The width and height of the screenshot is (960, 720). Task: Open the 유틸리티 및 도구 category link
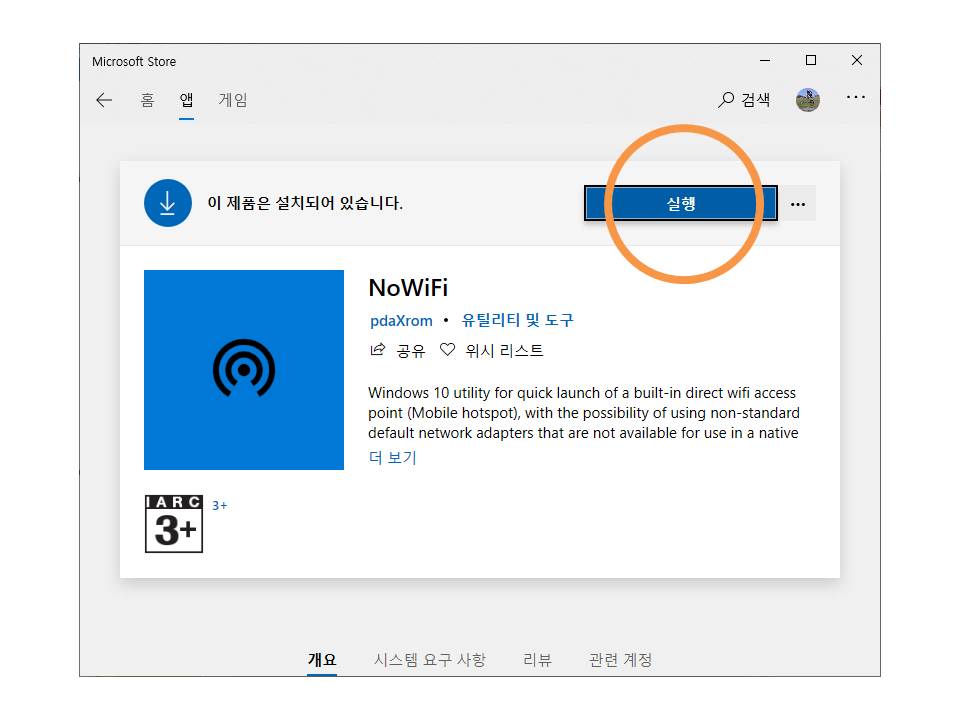(x=517, y=321)
